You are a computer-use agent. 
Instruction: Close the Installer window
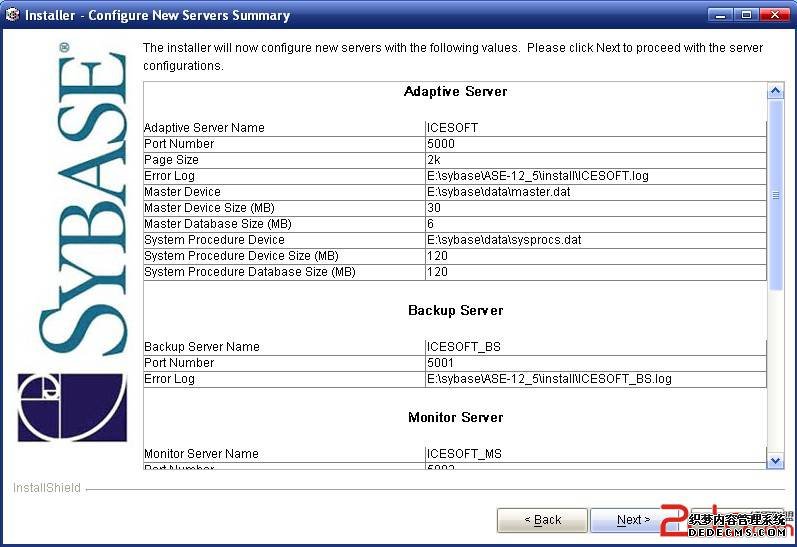pyautogui.click(x=773, y=15)
